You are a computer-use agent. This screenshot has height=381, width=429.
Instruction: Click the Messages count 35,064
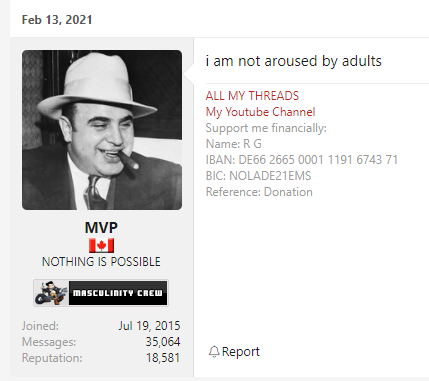pos(163,342)
